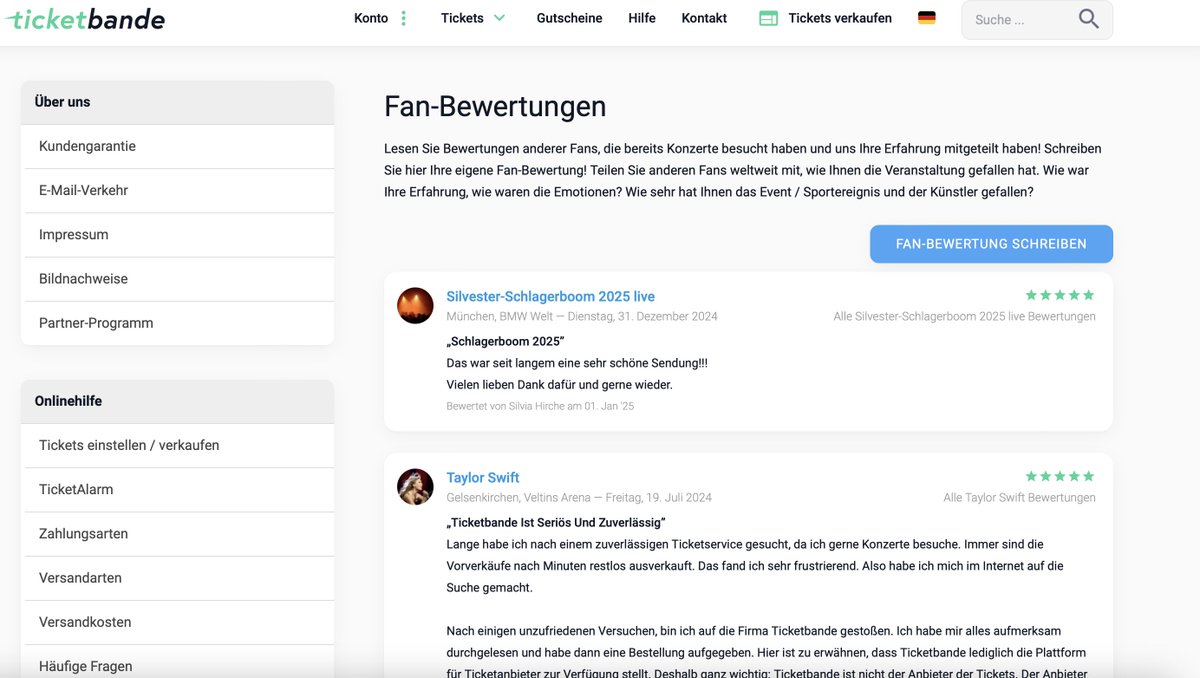Click the Taylor Swift reviewer avatar
Viewport: 1200px width, 678px height.
(x=415, y=487)
